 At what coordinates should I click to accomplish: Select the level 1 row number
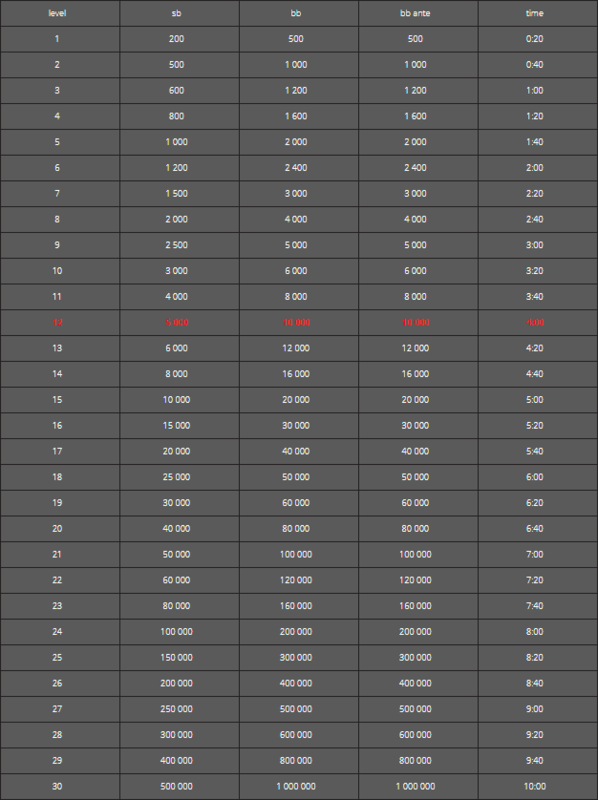[57, 39]
